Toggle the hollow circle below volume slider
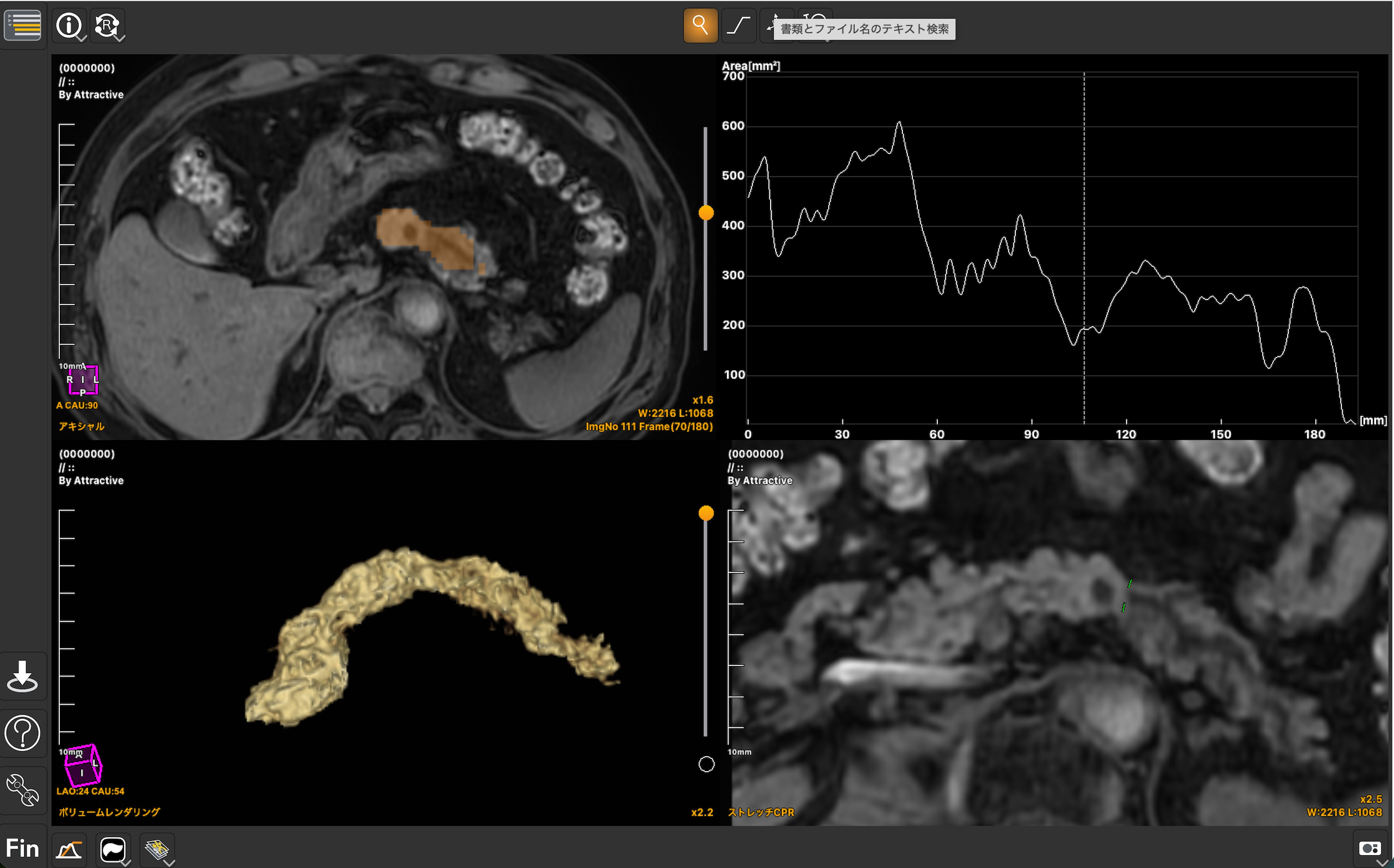This screenshot has width=1394, height=868. [706, 764]
